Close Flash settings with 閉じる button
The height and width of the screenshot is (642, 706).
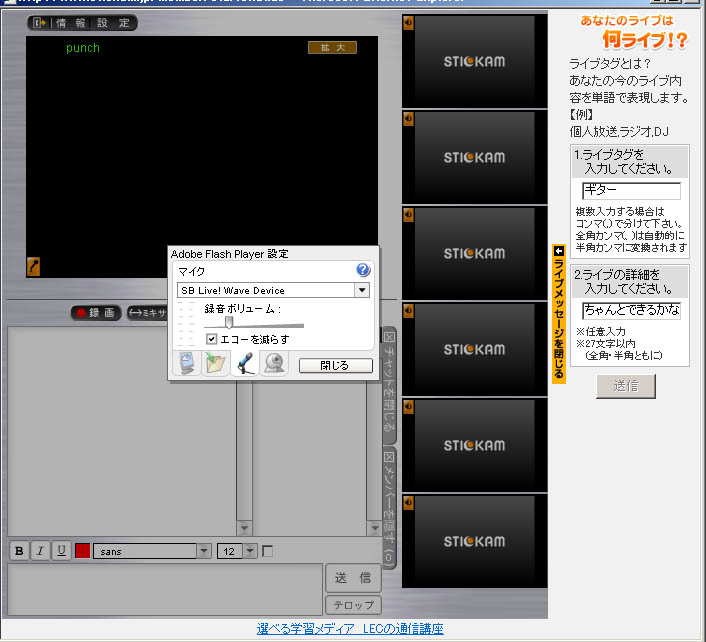click(x=335, y=366)
